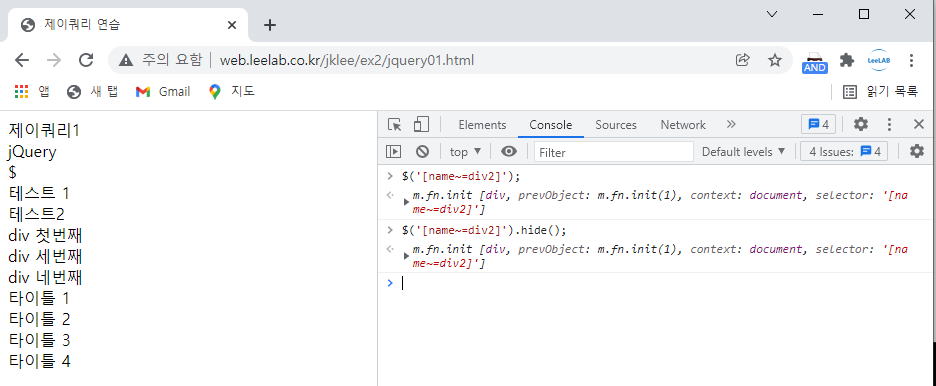936x386 pixels.
Task: Click the 테스트2 text
Action: pyautogui.click(x=36, y=214)
